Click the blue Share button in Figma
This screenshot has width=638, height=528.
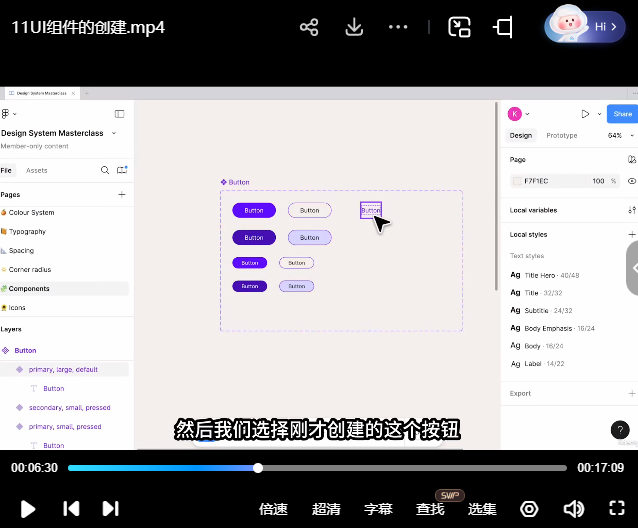coord(622,114)
